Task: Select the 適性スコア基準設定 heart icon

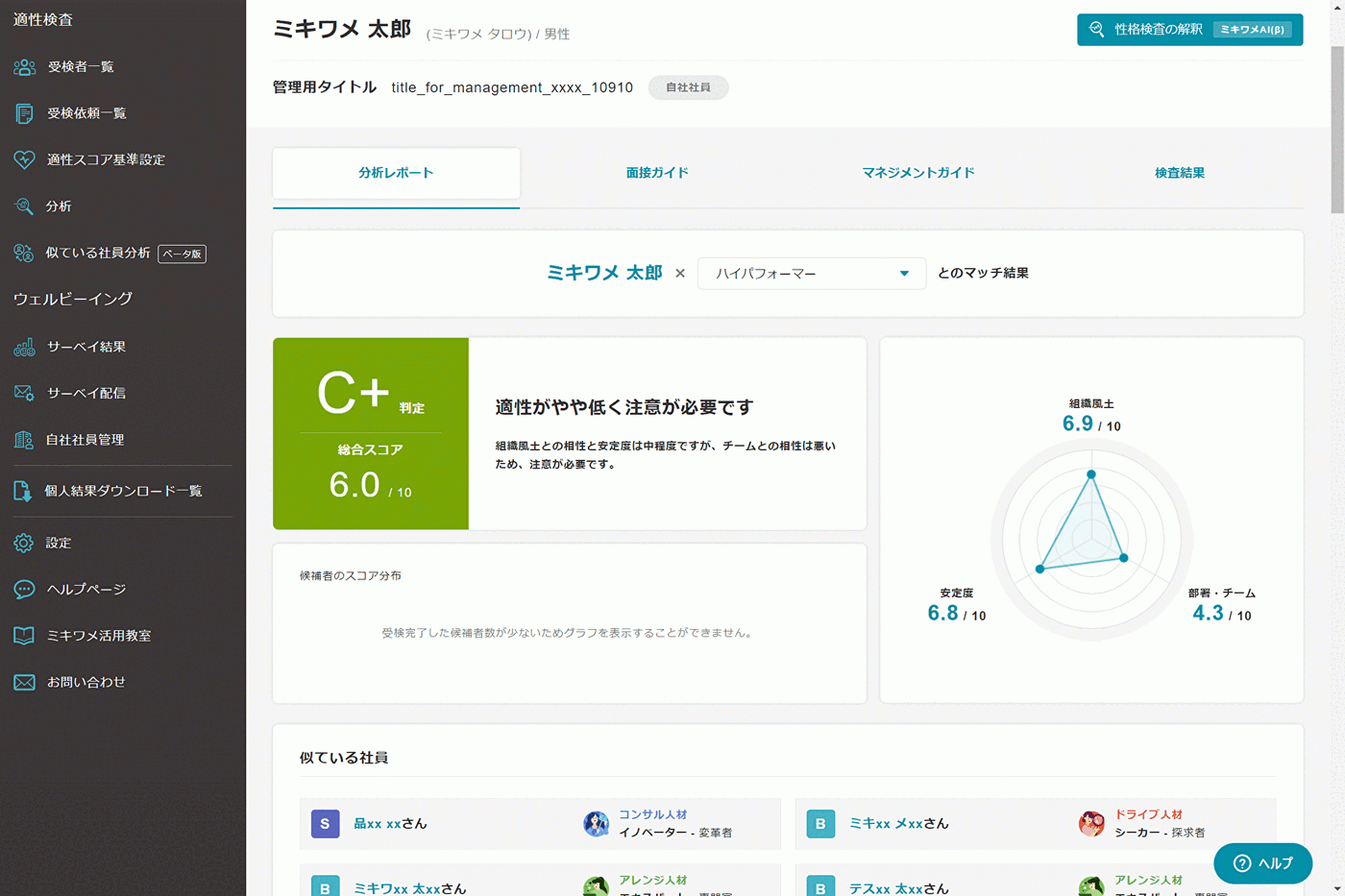Action: click(24, 159)
